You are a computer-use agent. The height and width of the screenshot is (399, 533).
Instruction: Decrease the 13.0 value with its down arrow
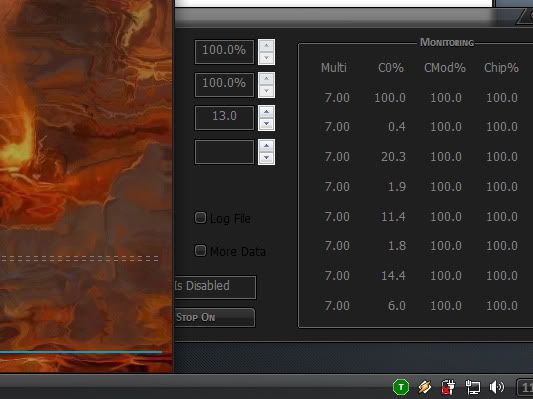pos(266,124)
